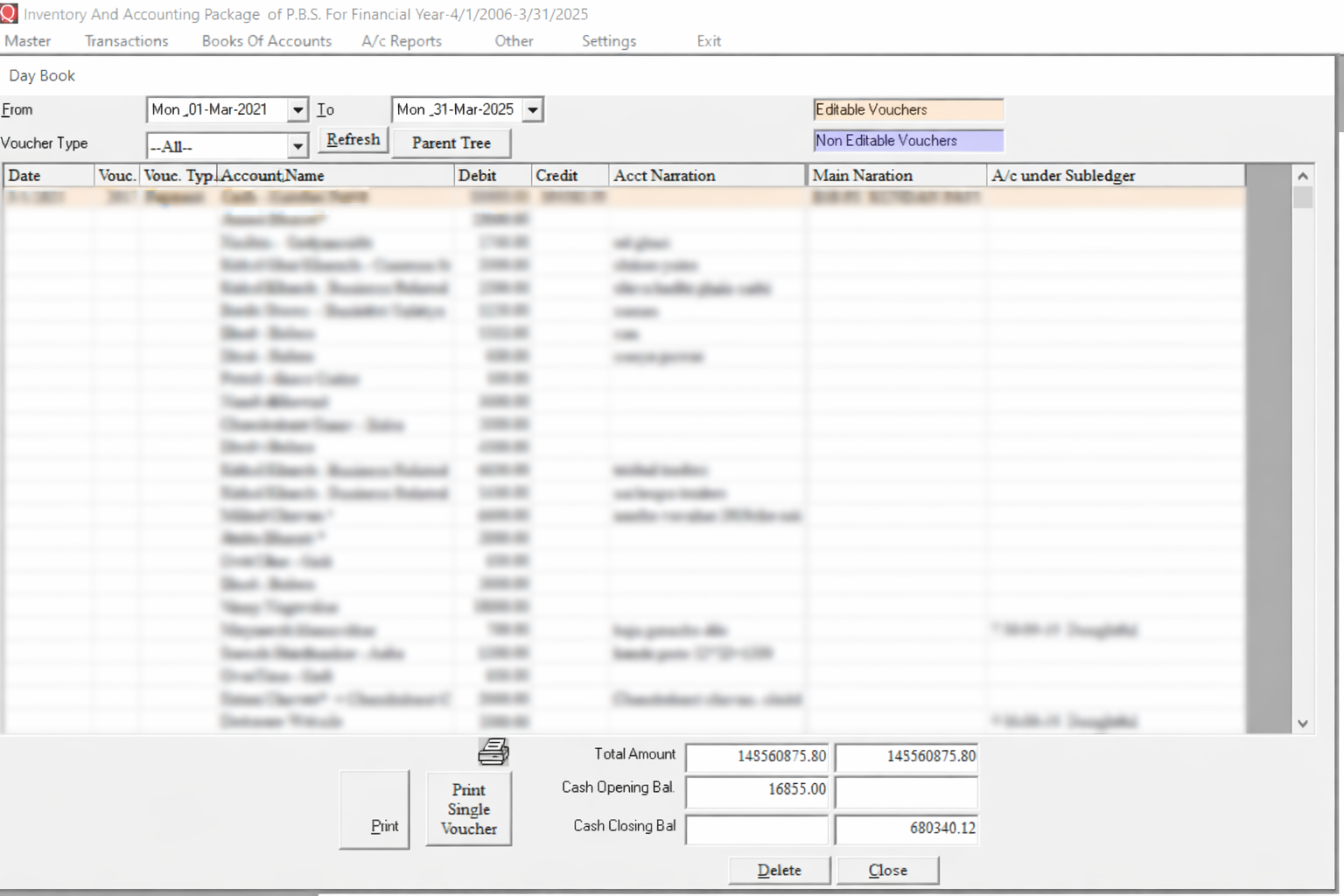Click the Total Amount label
This screenshot has height=896, width=1344.
pos(635,754)
